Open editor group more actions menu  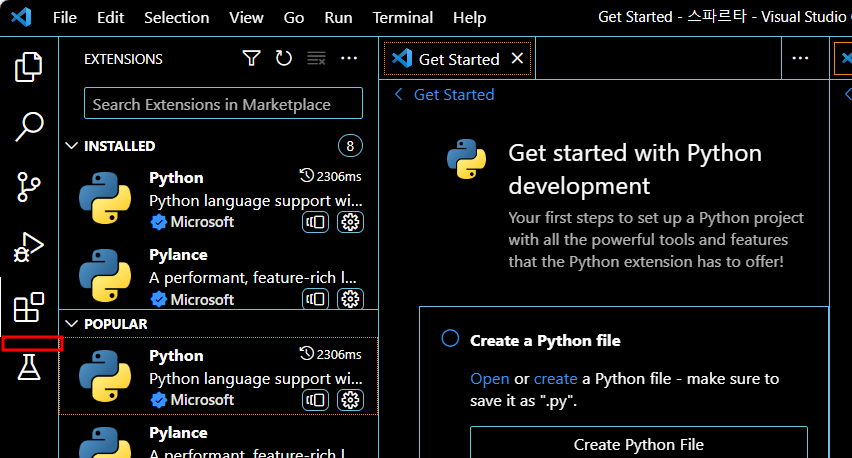click(x=800, y=58)
